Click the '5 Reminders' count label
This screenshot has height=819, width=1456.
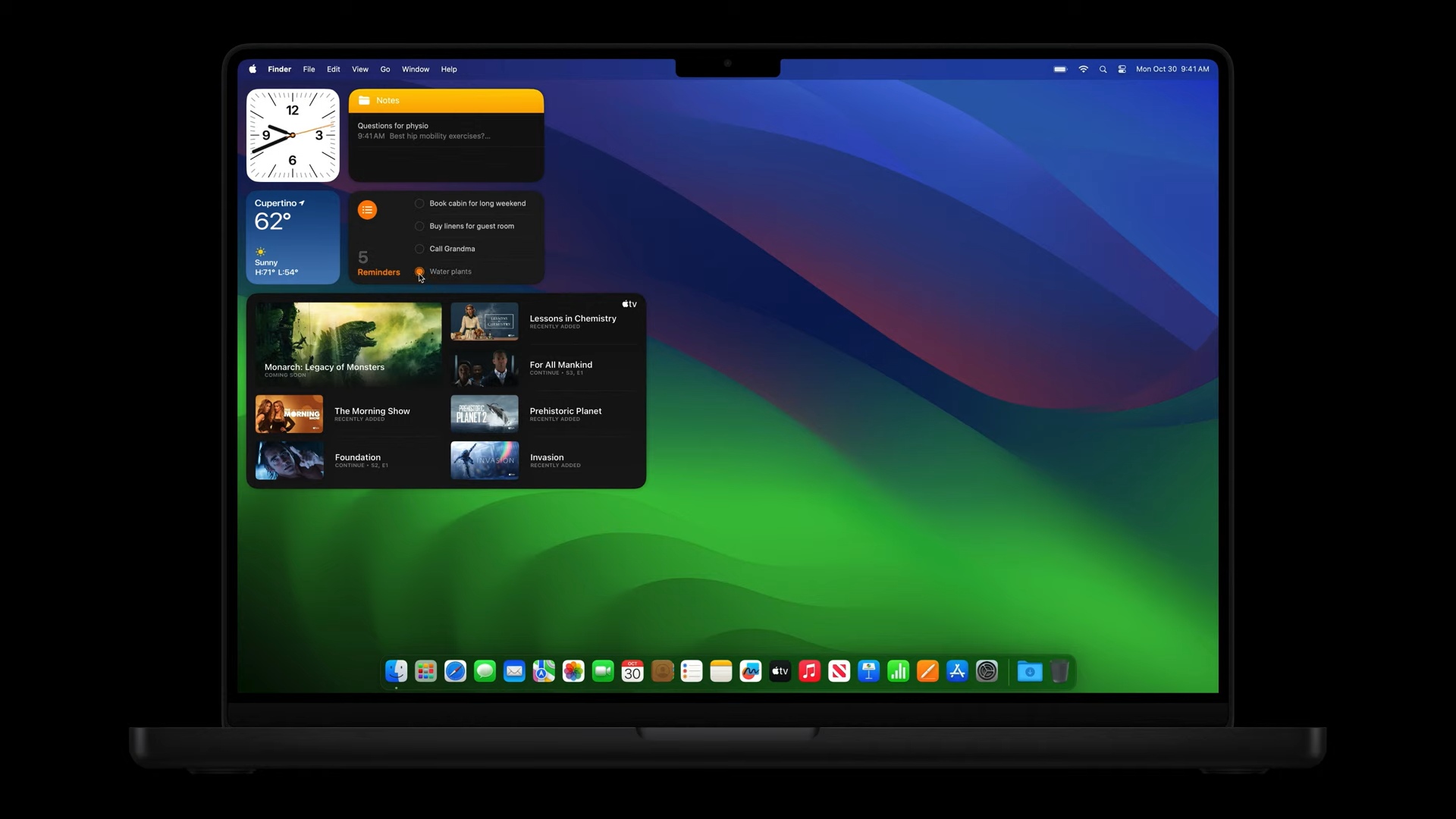click(x=378, y=264)
